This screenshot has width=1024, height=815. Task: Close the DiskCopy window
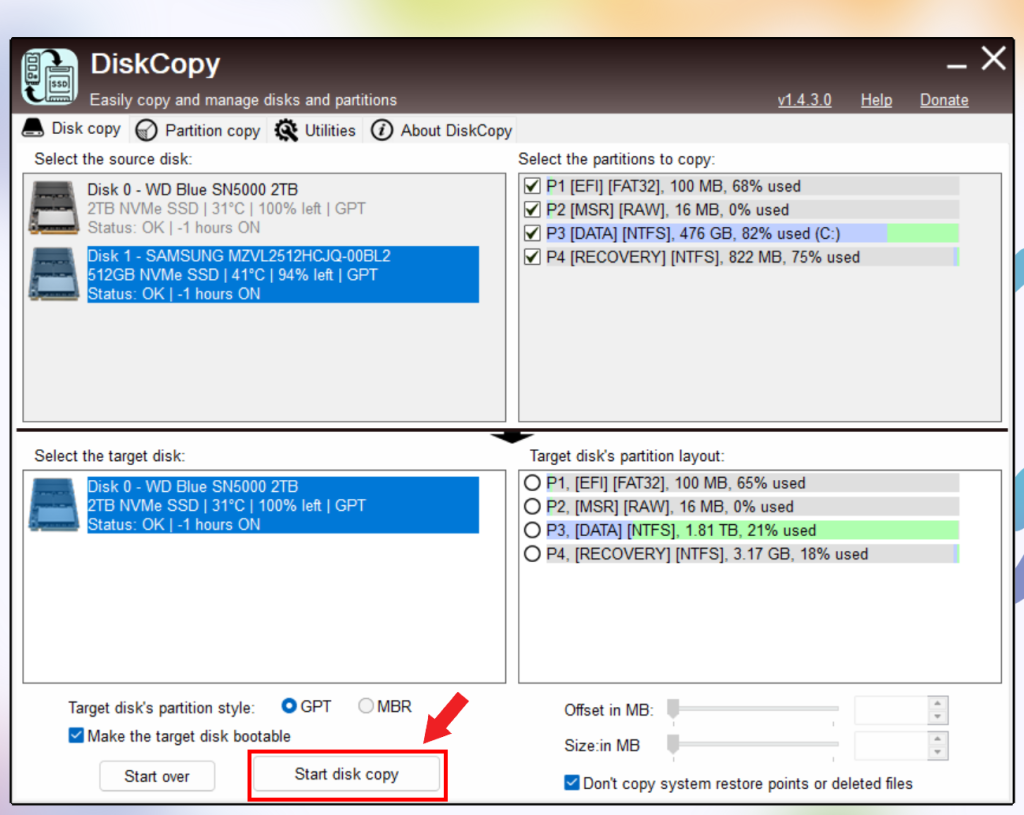tap(994, 59)
